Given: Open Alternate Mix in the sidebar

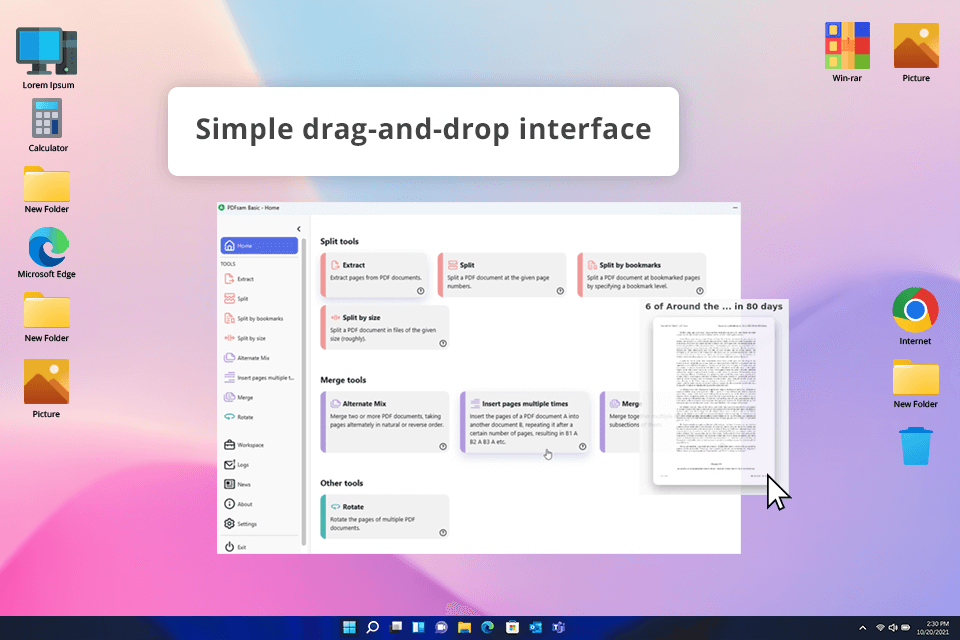Looking at the screenshot, I should [259, 358].
